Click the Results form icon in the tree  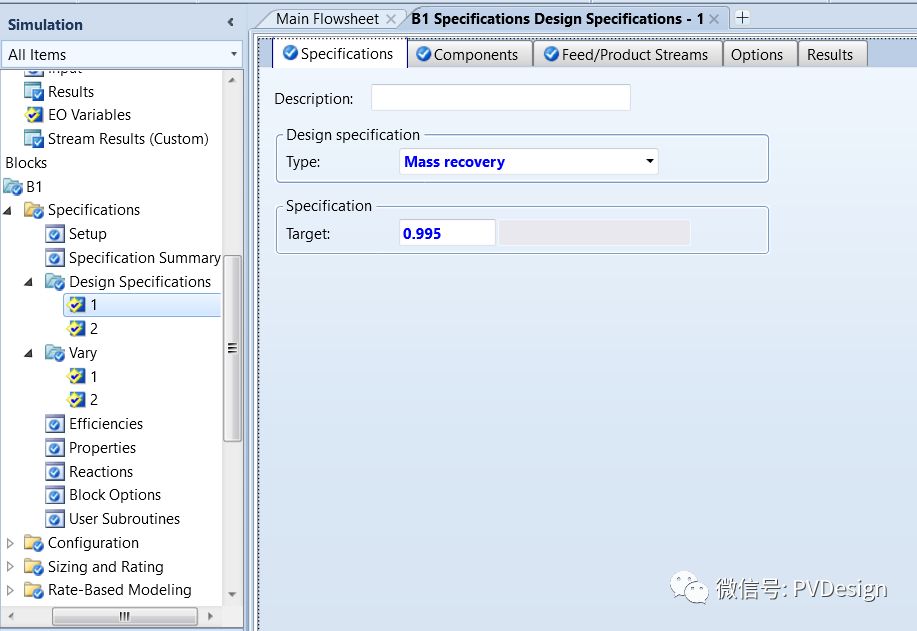(33, 92)
